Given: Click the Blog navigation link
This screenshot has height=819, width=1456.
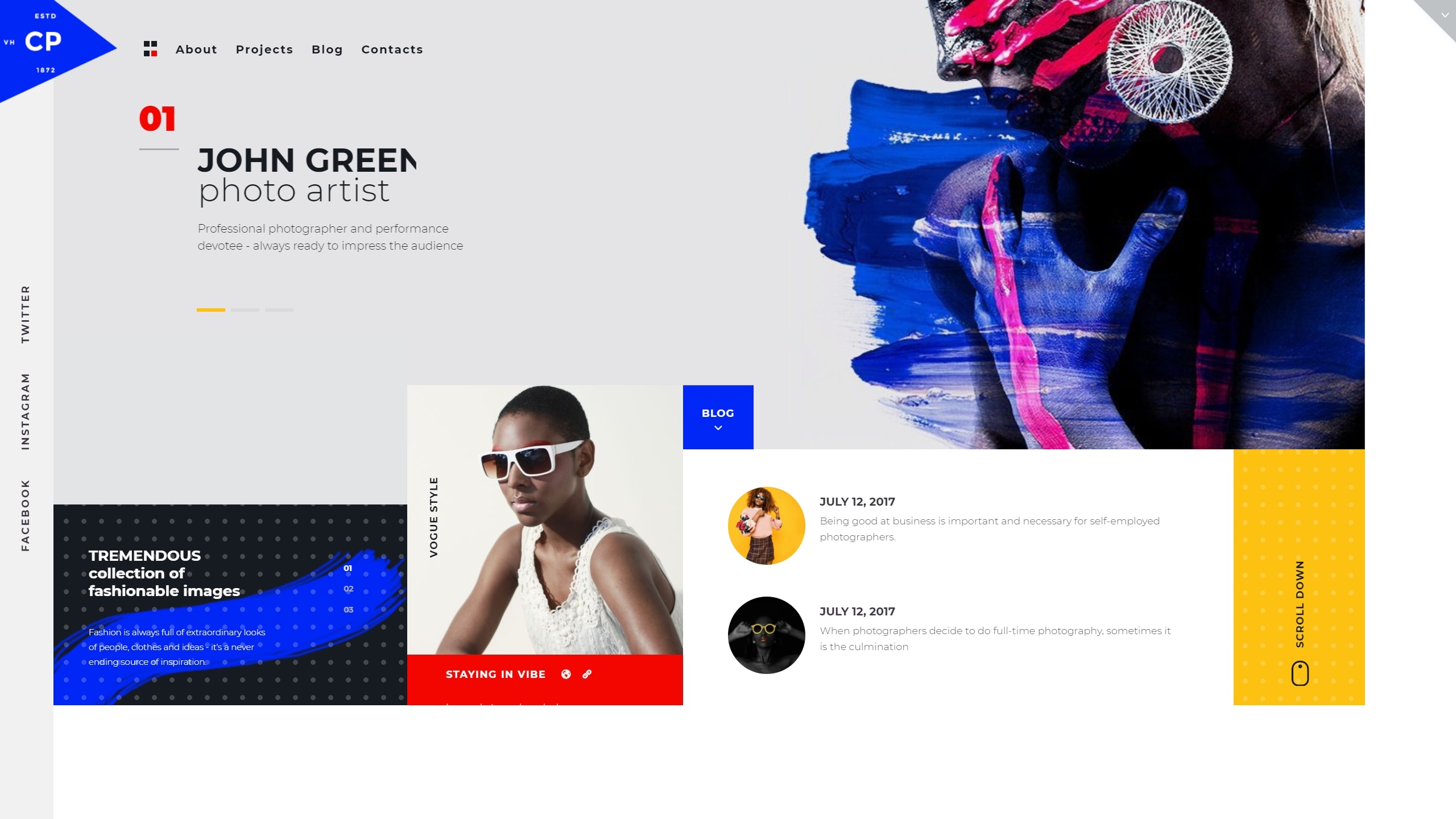Looking at the screenshot, I should point(327,49).
